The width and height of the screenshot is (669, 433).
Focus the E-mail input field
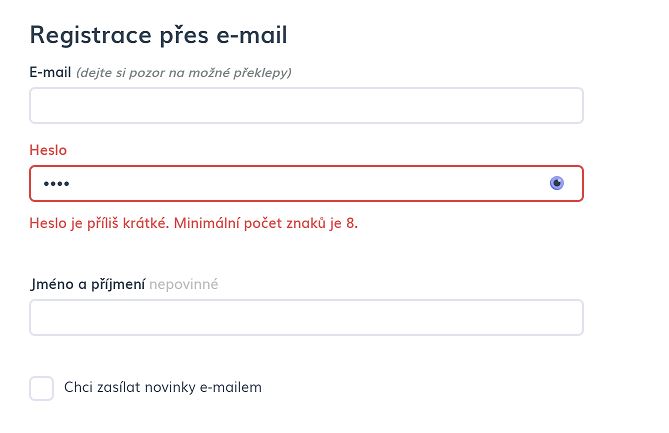coord(306,105)
